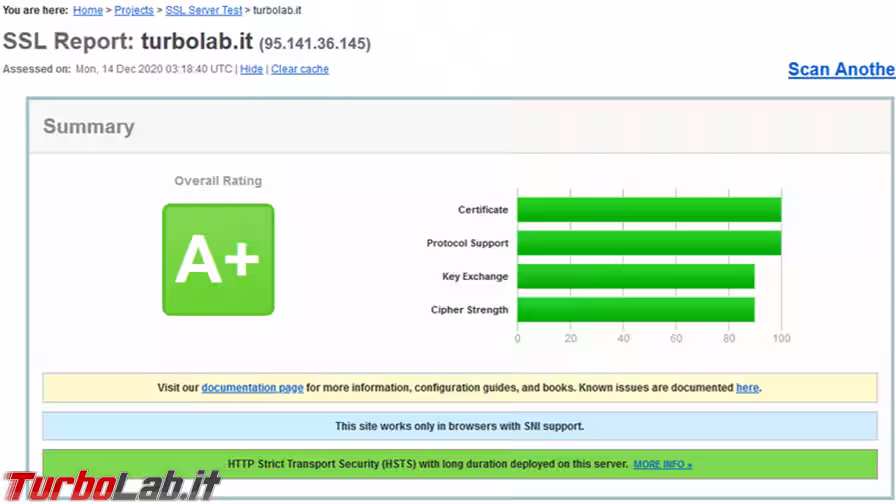Click the Cipher Strength score bar
The image size is (896, 504).
click(636, 310)
